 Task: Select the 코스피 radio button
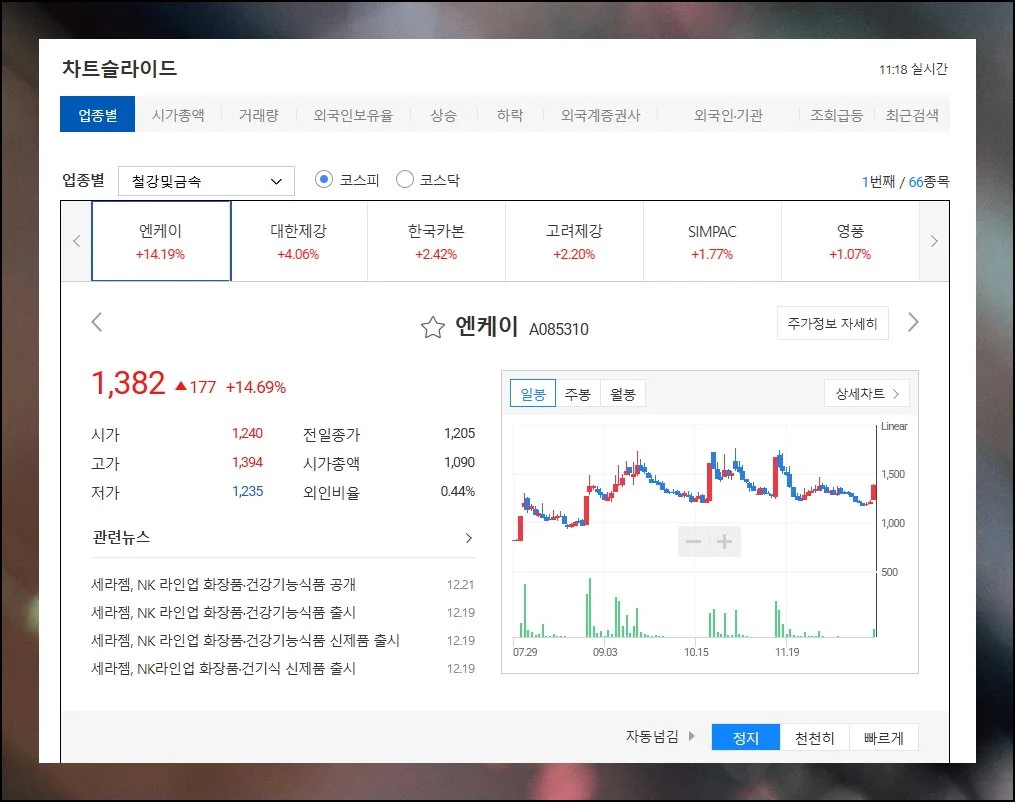(323, 180)
